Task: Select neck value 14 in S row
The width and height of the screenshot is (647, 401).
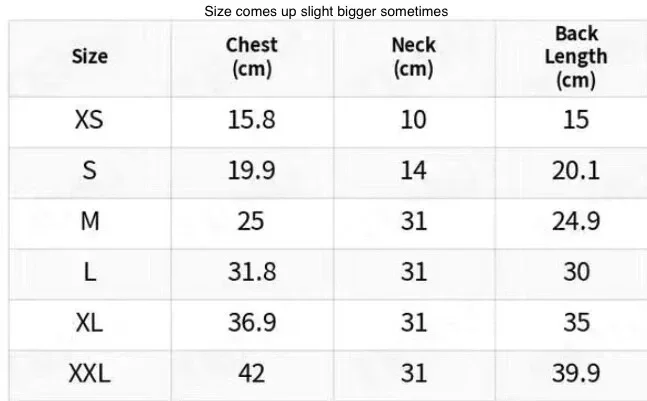Action: tap(413, 170)
